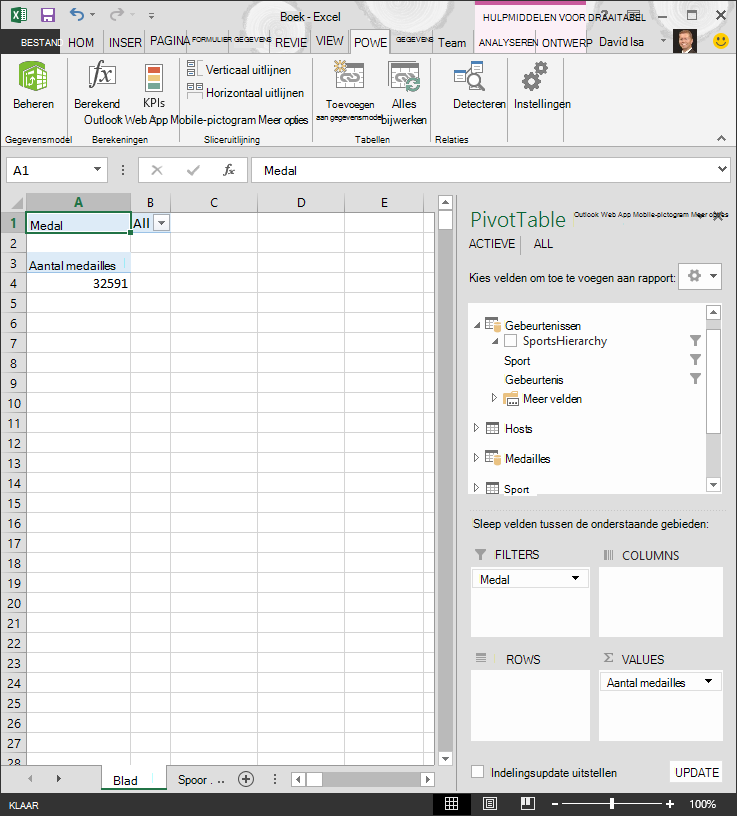The height and width of the screenshot is (816, 737).
Task: Save workbook with the floppy disk icon
Action: click(x=48, y=15)
